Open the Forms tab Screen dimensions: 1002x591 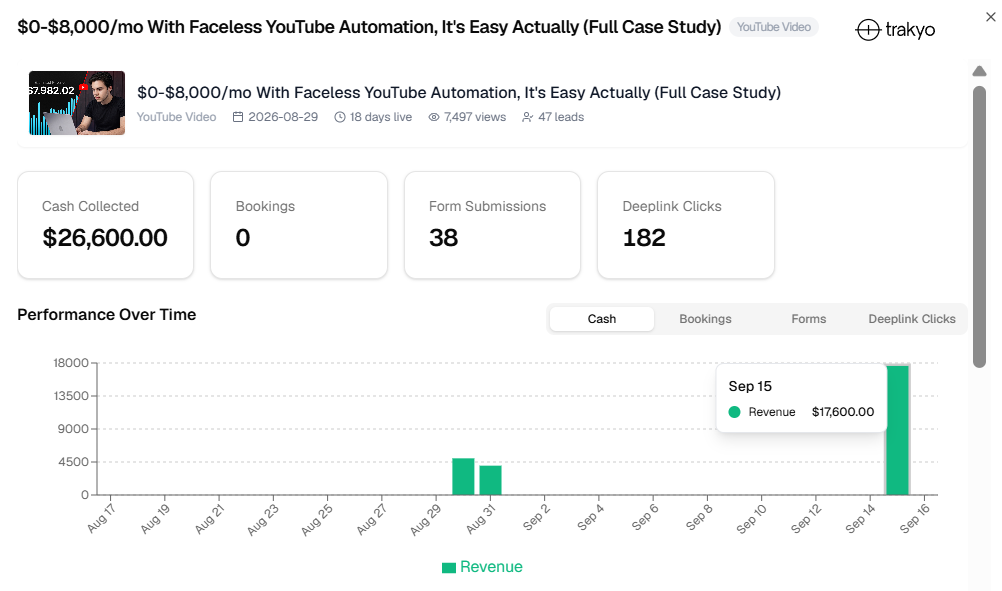pos(808,319)
